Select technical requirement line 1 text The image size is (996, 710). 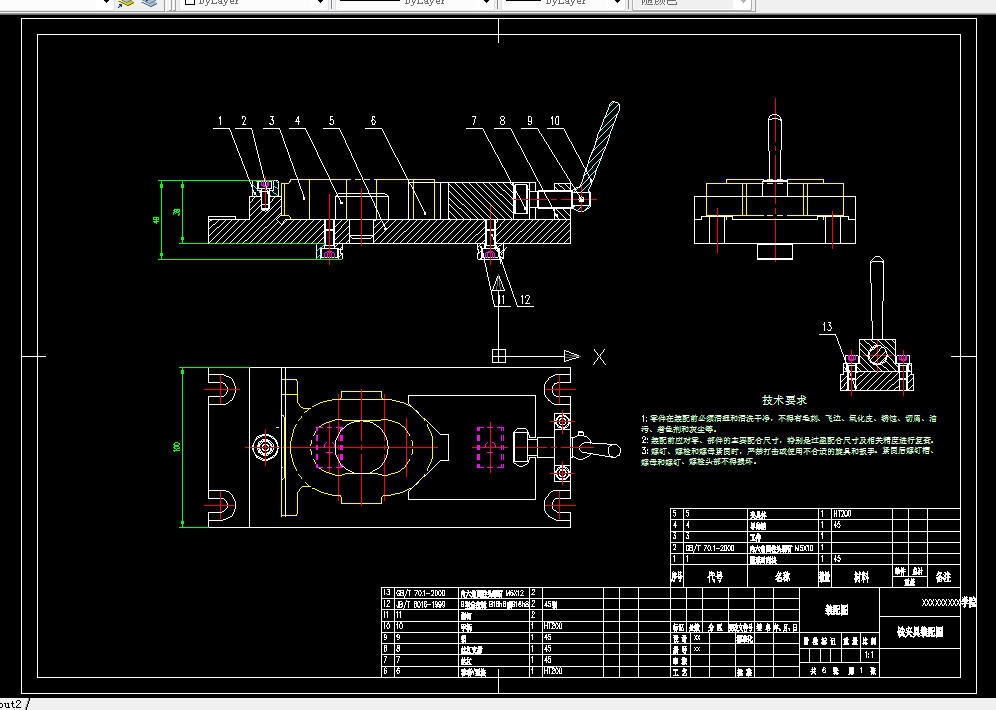point(788,424)
